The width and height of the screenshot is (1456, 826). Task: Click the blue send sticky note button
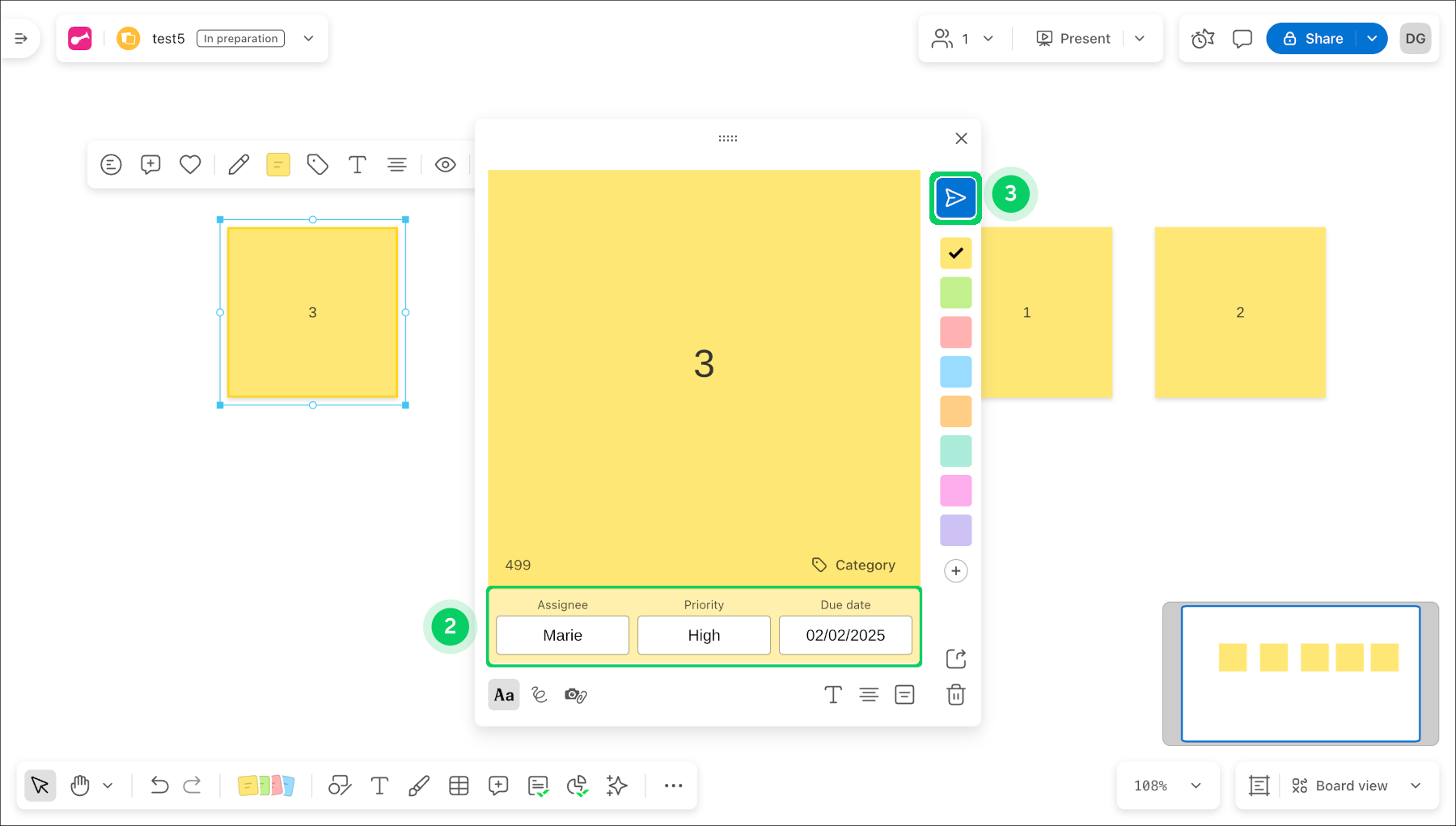coord(955,198)
